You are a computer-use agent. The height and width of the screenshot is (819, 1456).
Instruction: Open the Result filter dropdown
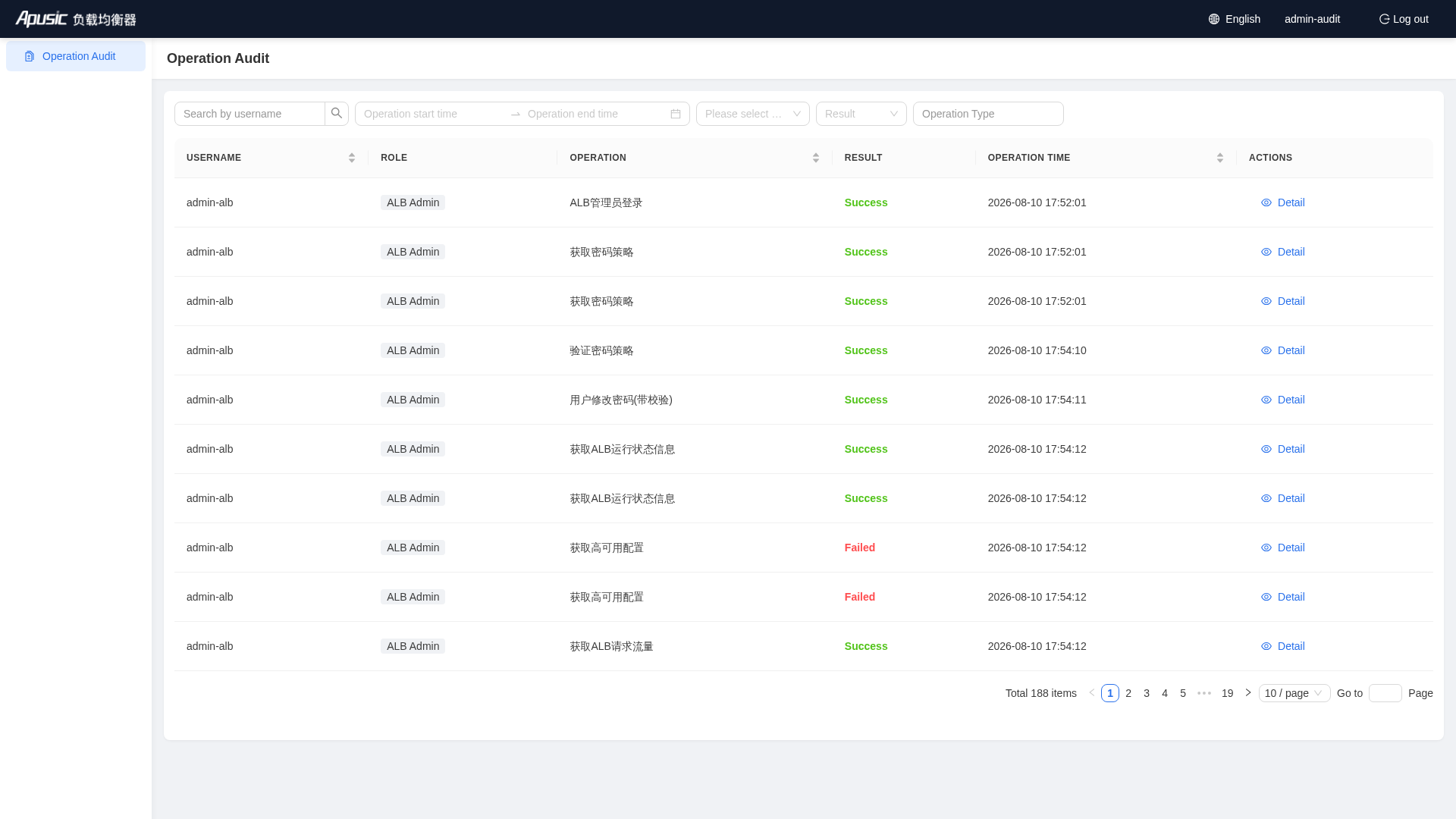pos(861,114)
